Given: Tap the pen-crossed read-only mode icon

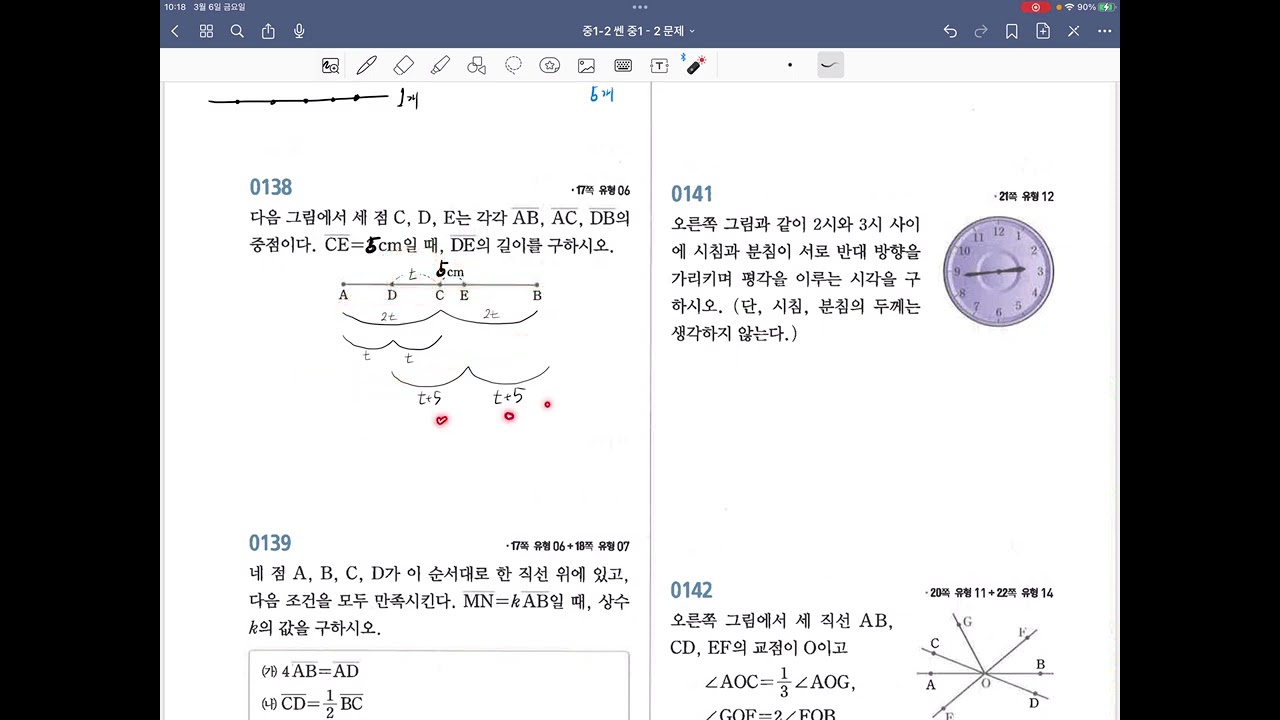Looking at the screenshot, I should tap(1074, 31).
